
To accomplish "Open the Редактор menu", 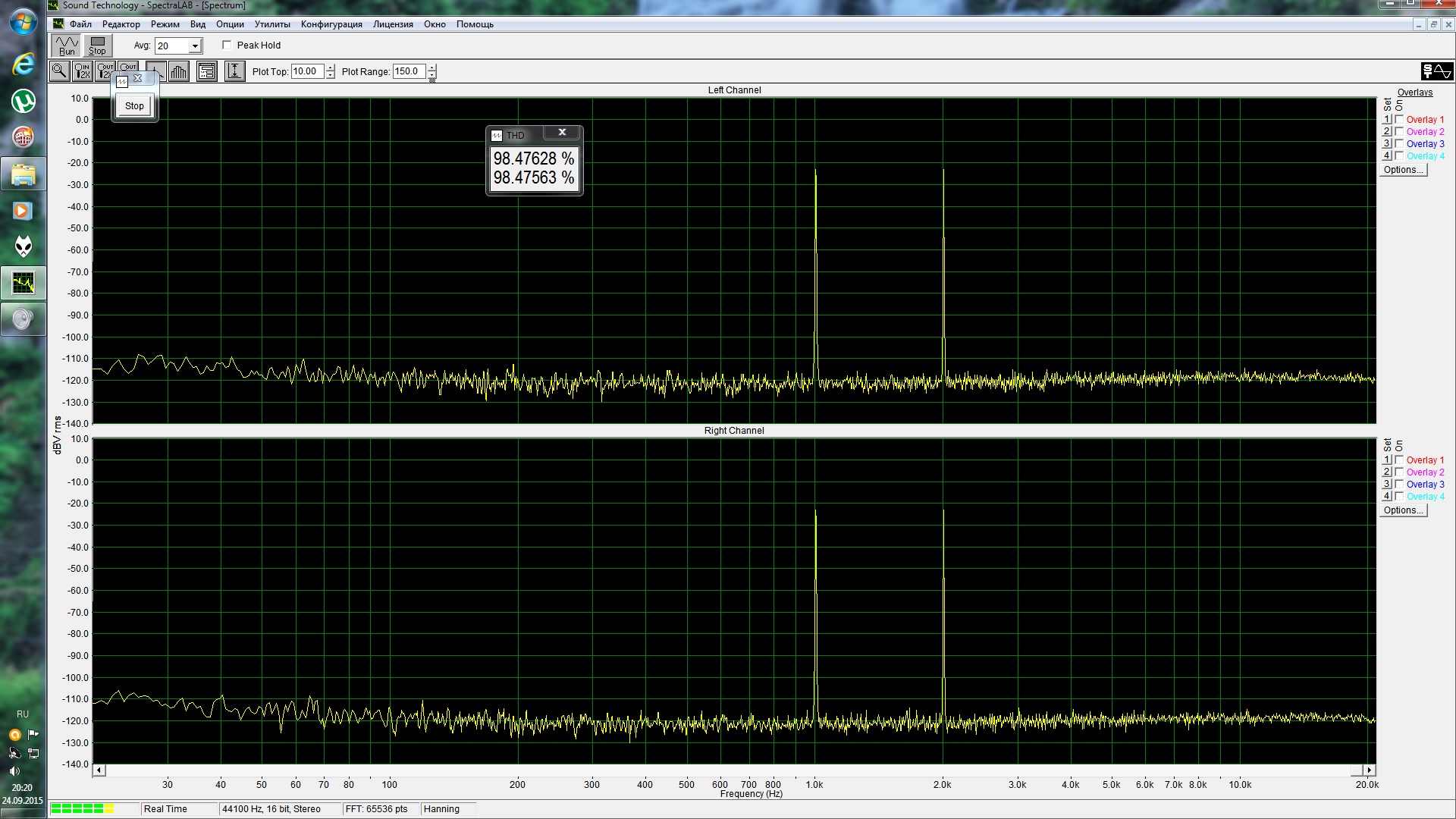I will (x=121, y=24).
